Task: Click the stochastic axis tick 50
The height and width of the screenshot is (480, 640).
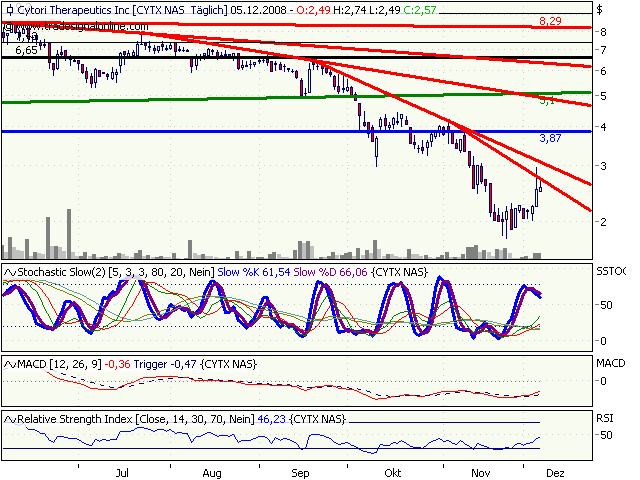Action: [606, 305]
